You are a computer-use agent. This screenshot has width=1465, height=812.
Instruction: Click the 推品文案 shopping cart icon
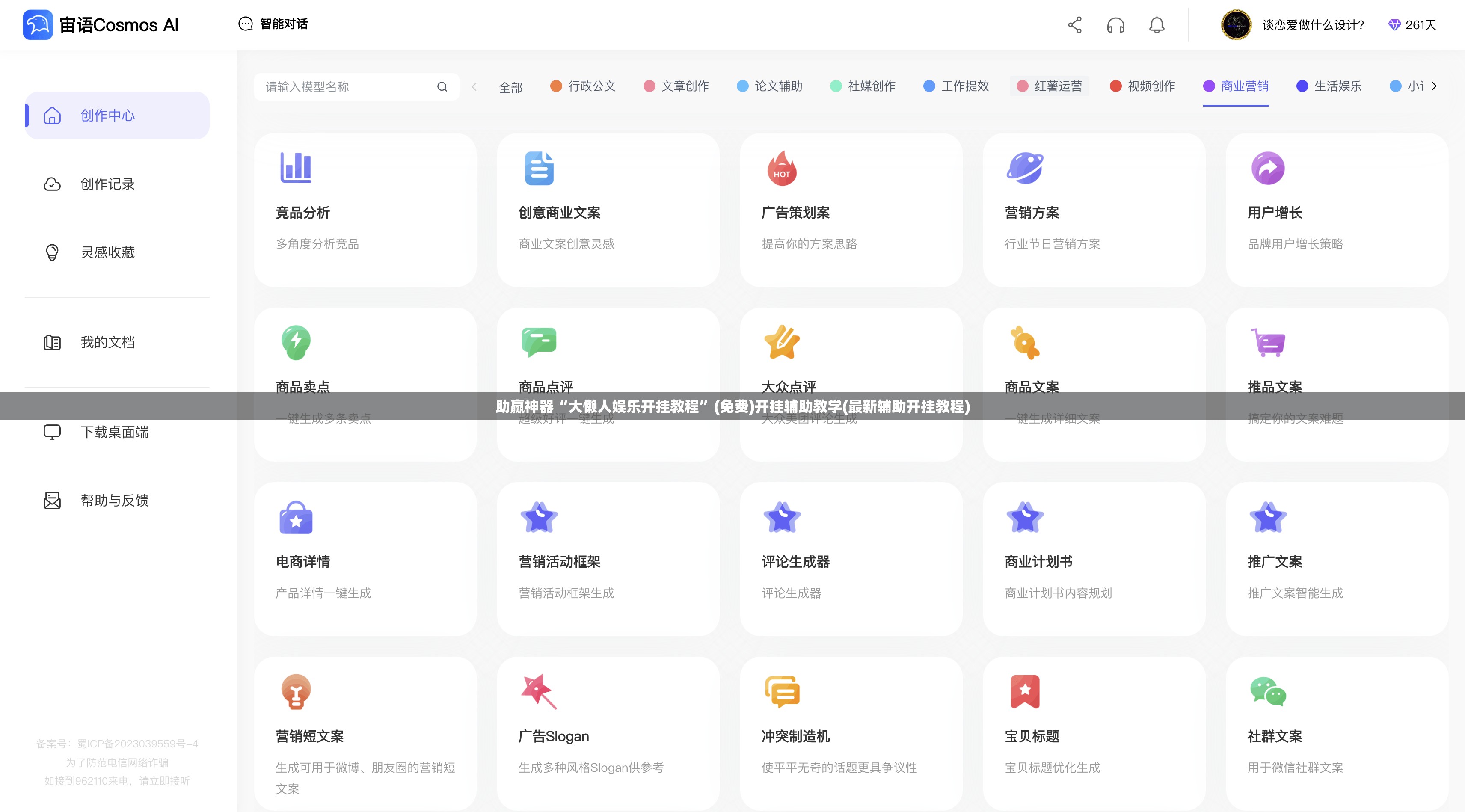pos(1268,342)
